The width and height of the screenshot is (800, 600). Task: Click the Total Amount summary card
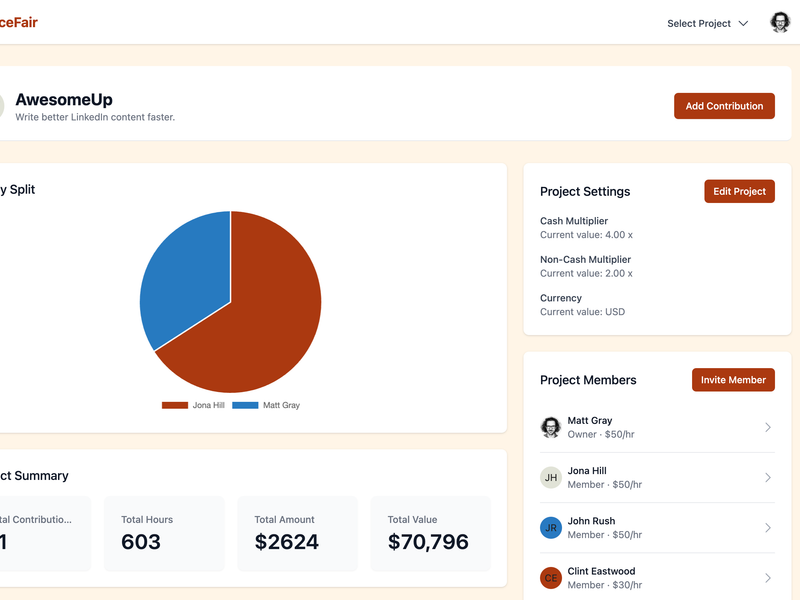[297, 534]
